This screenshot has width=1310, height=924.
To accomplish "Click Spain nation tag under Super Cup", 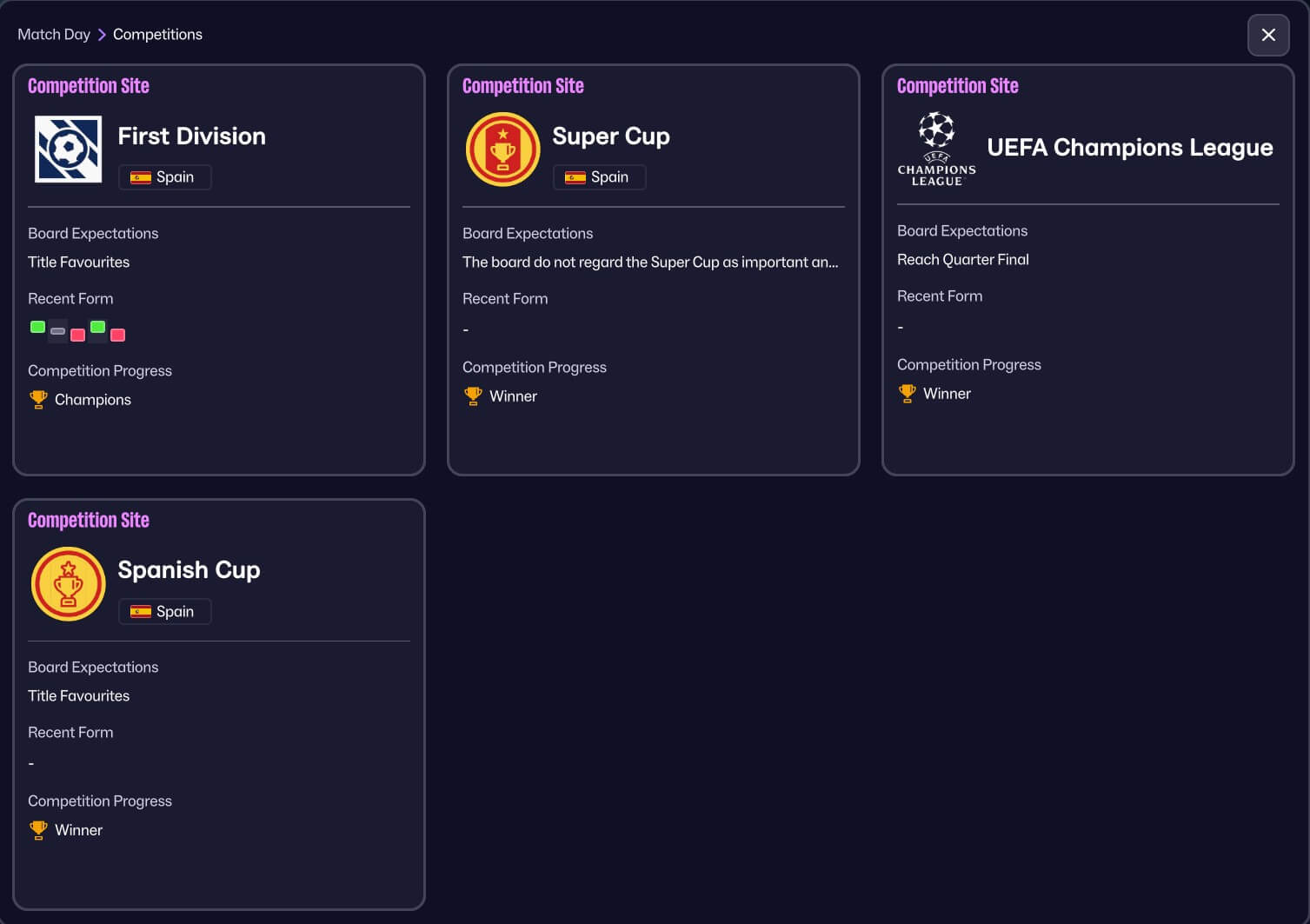I will pyautogui.click(x=598, y=176).
